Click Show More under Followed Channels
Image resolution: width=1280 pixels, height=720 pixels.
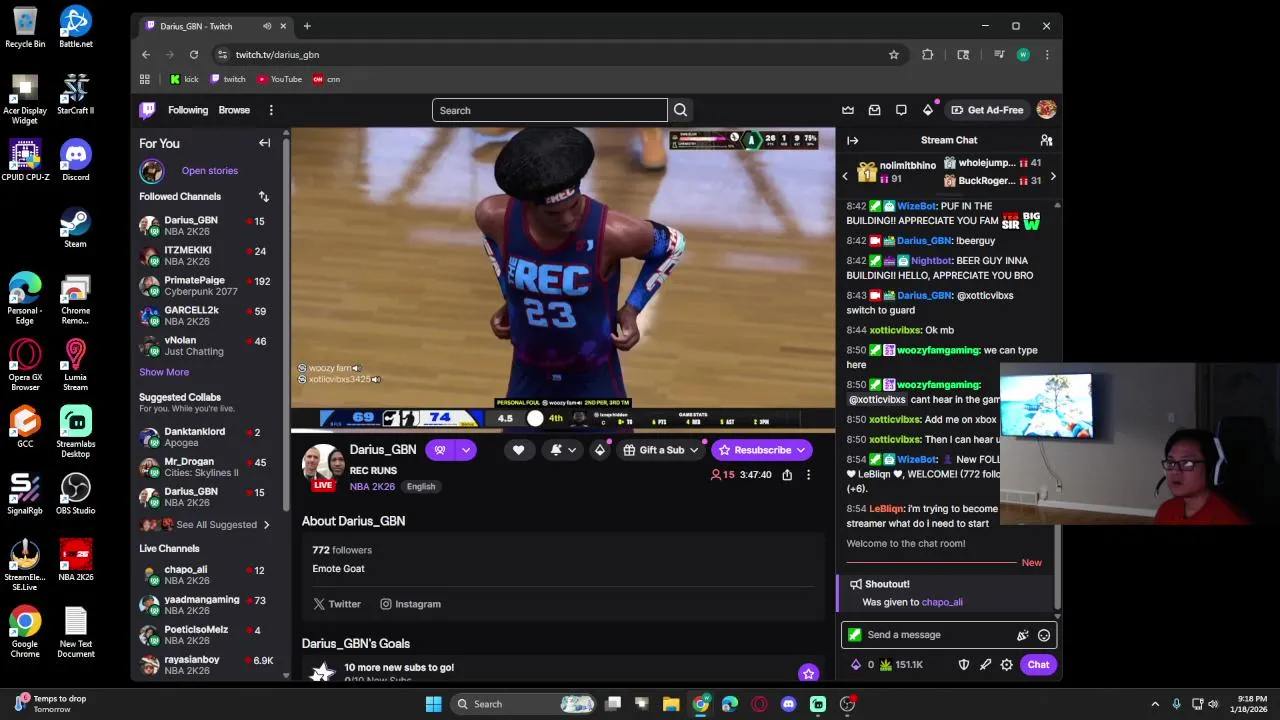(164, 372)
